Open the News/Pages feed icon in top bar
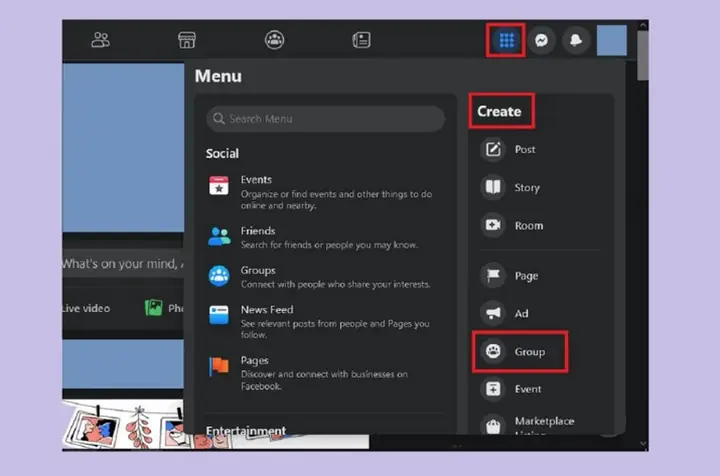This screenshot has height=476, width=720. click(361, 40)
